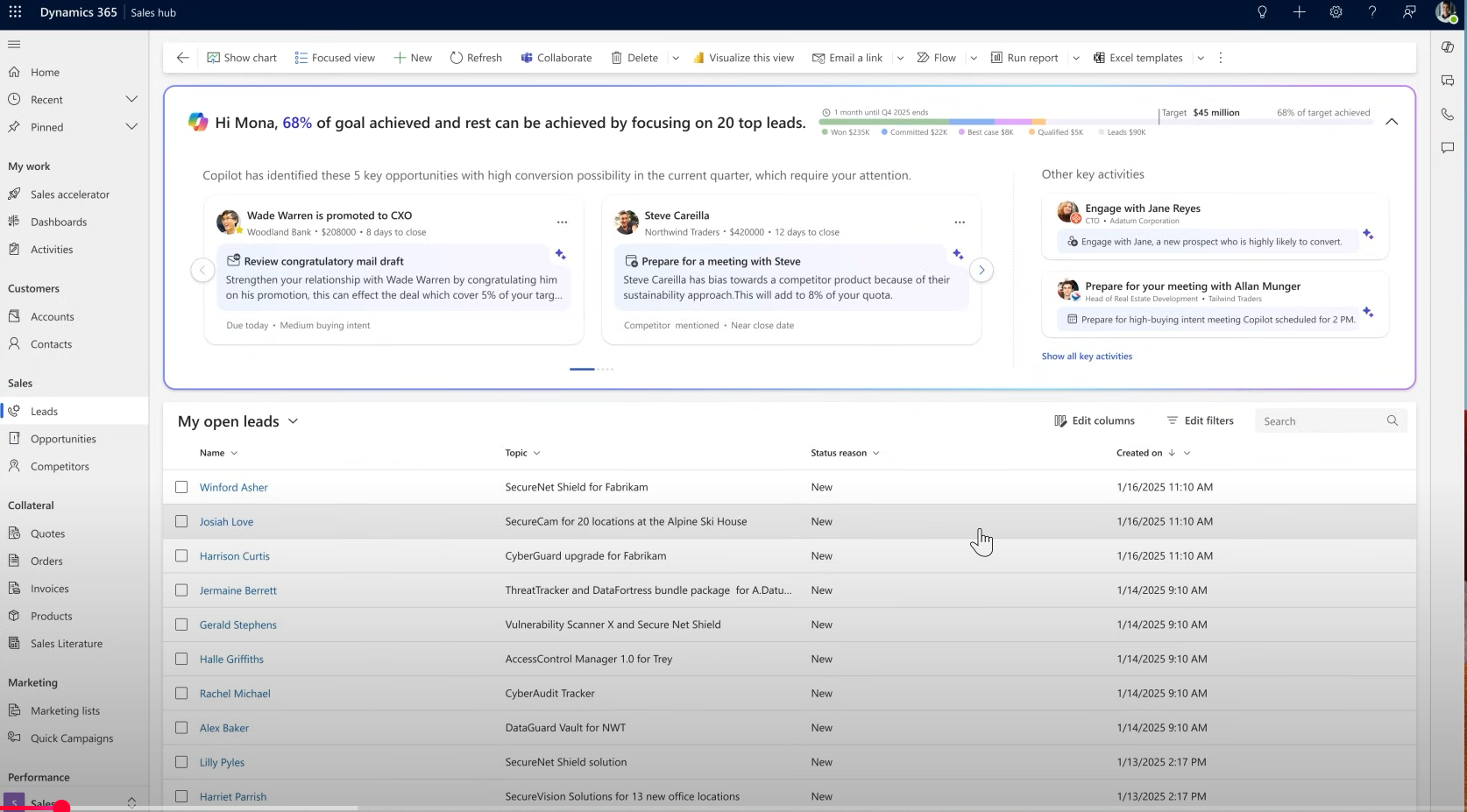Open the Created on column dropdown

[x=1187, y=453]
